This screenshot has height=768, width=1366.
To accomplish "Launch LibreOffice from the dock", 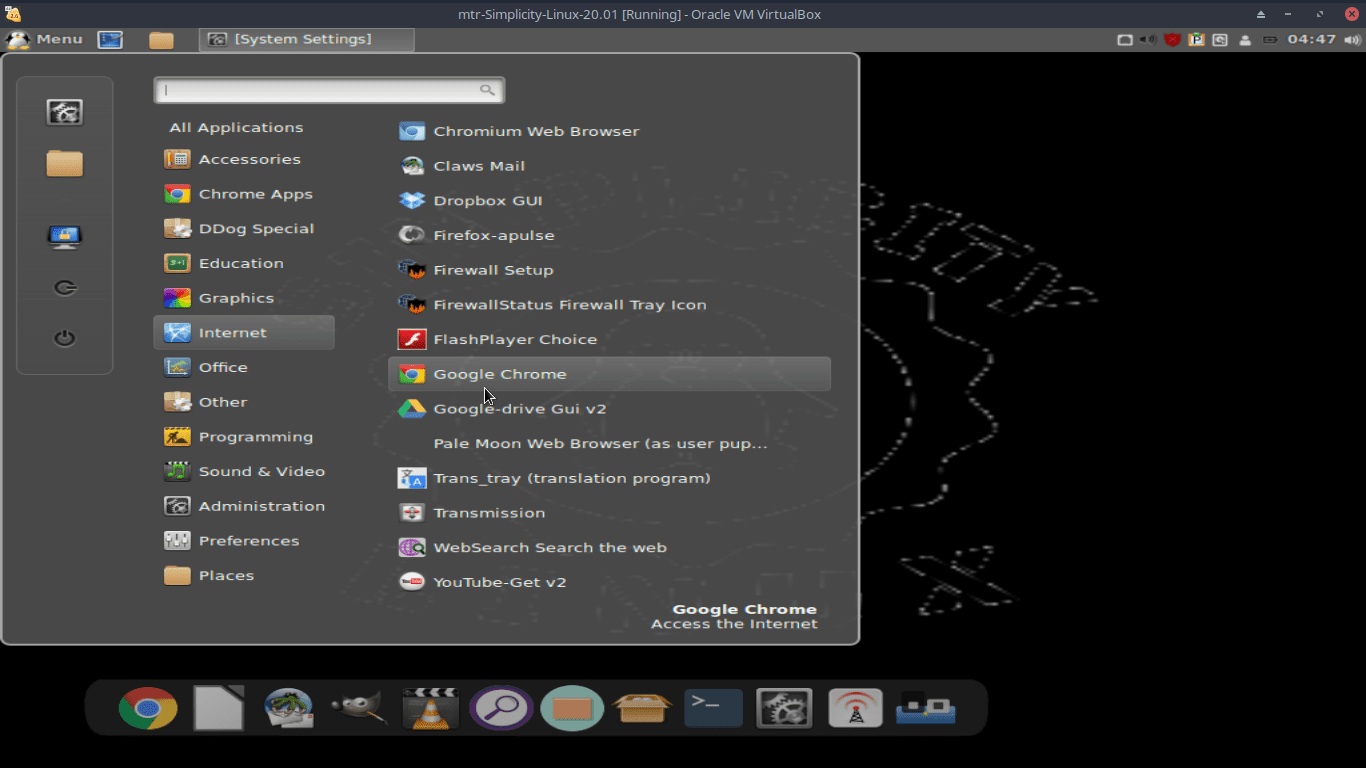I will coord(218,707).
